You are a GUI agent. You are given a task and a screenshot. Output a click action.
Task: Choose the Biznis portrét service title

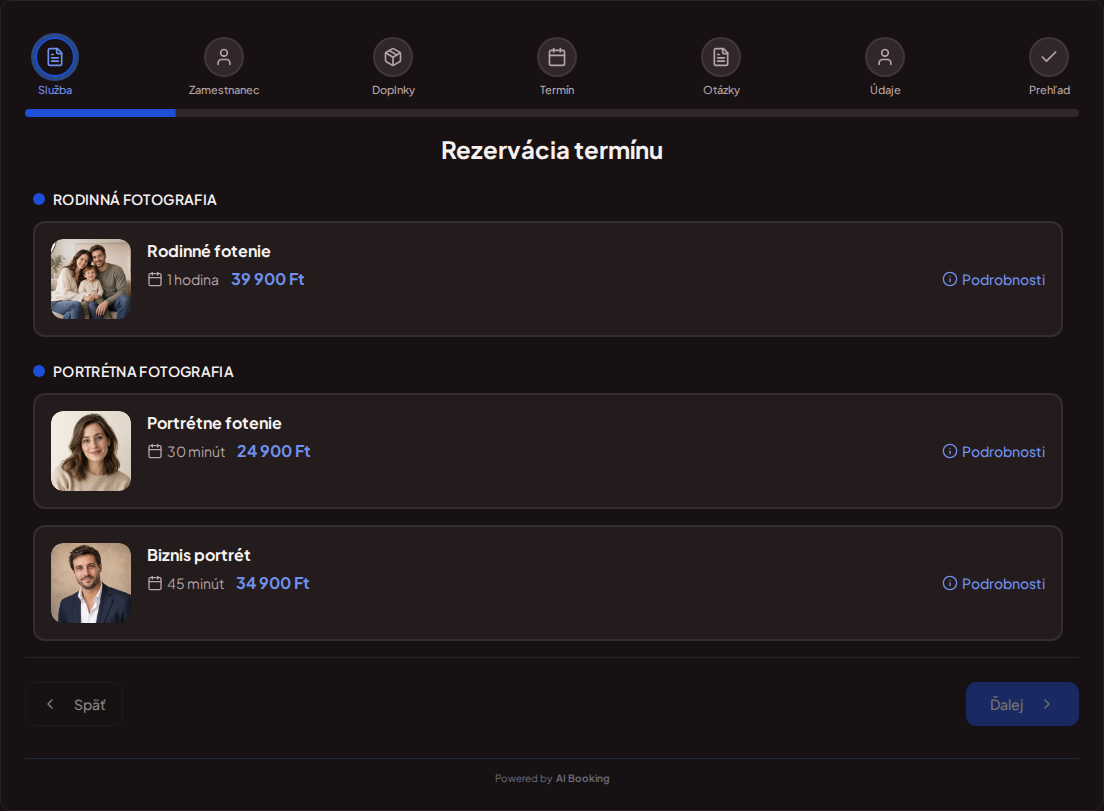tap(199, 555)
